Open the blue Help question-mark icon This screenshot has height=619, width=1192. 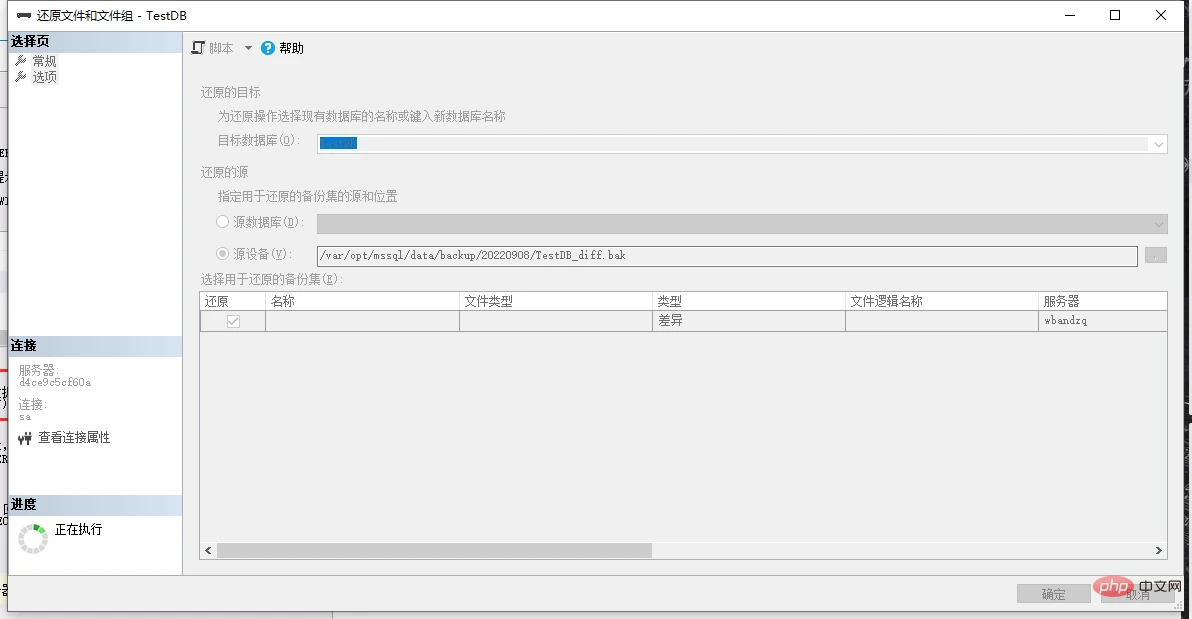tap(268, 48)
